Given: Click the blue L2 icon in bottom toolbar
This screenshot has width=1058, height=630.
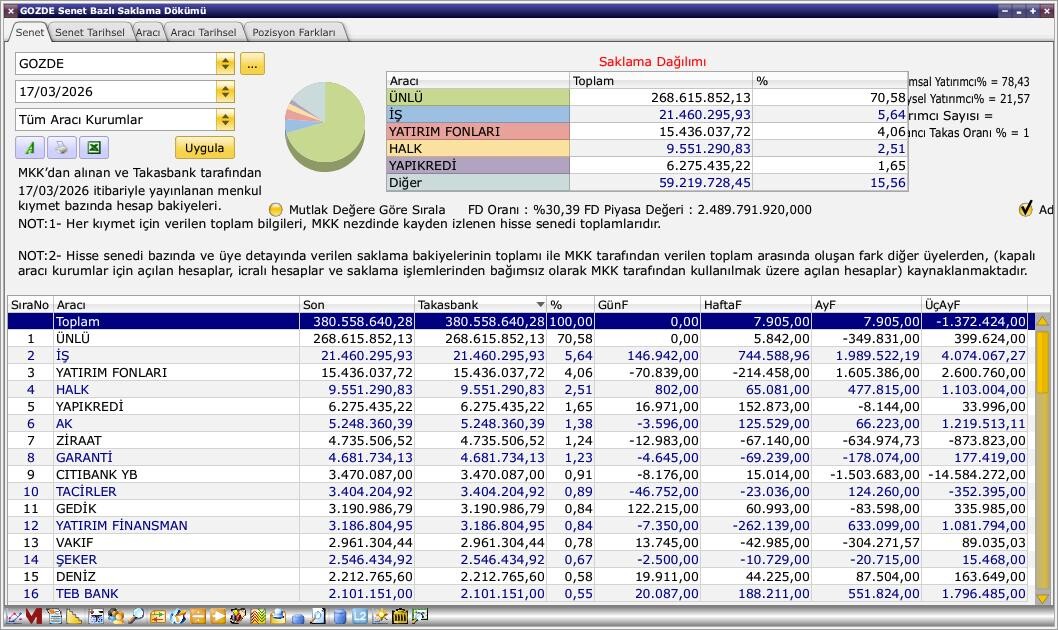Looking at the screenshot, I should (361, 617).
